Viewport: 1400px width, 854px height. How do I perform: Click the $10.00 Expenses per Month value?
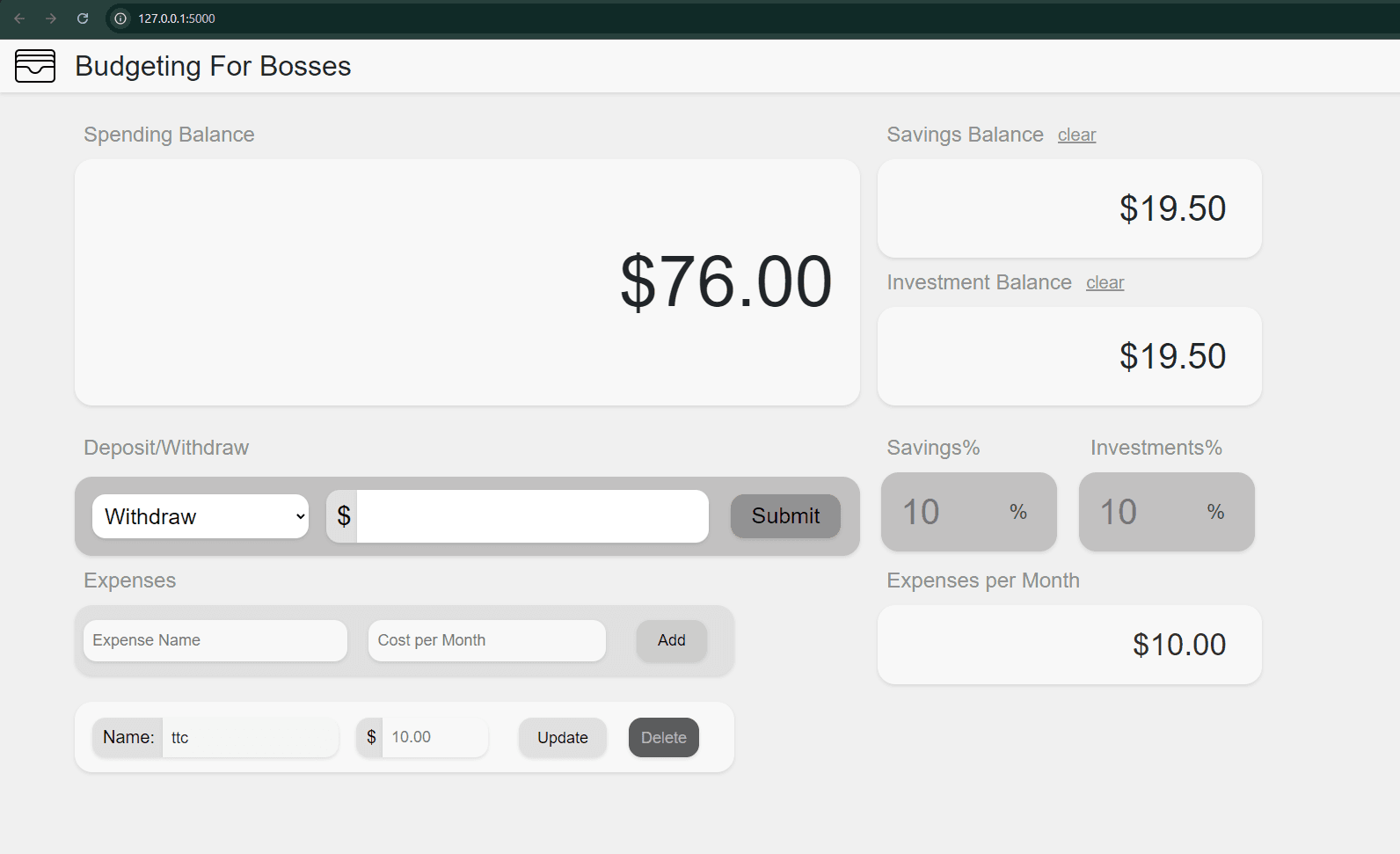tap(1179, 645)
